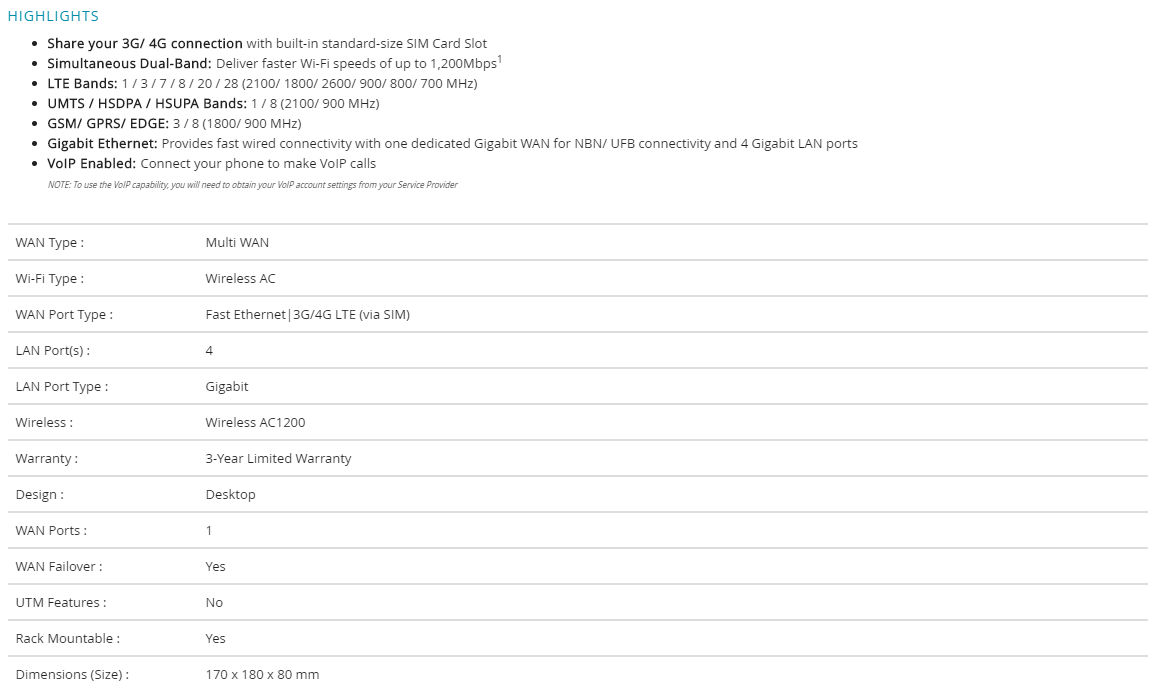Click the 'Desktop' Design value

(x=230, y=495)
